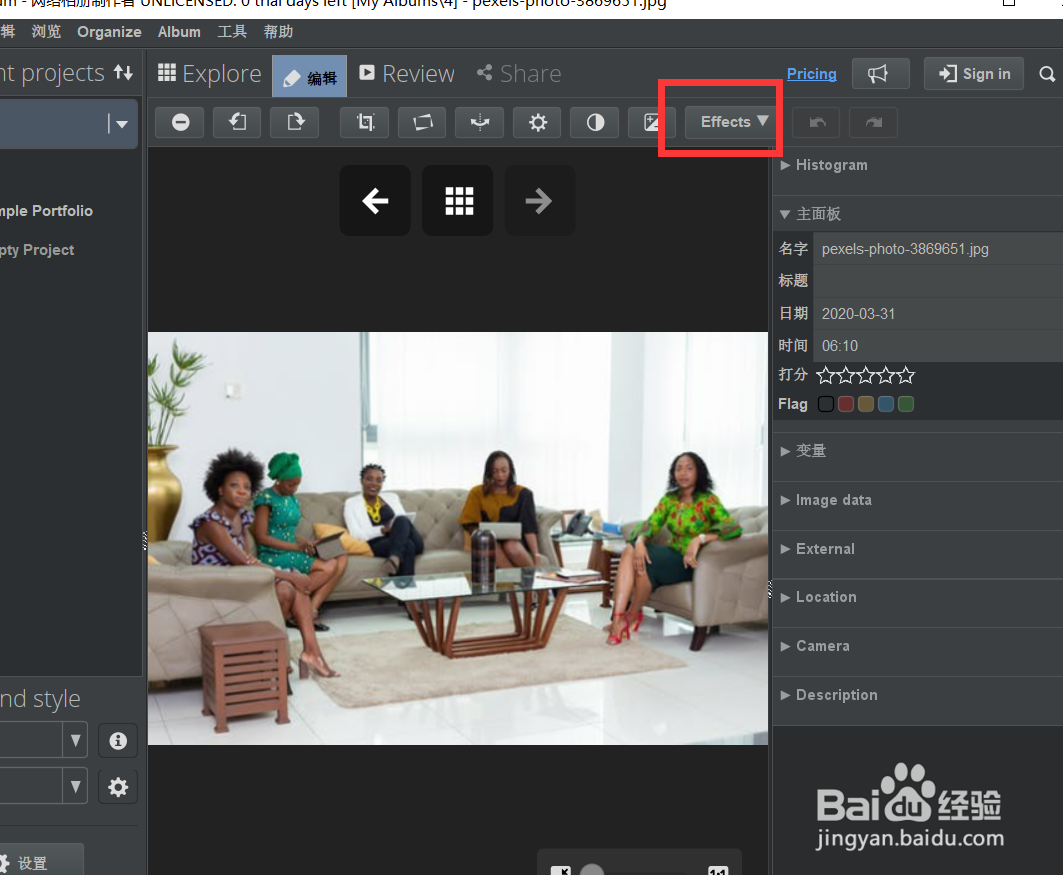
Task: Click the 名字 filename input field
Action: [938, 249]
